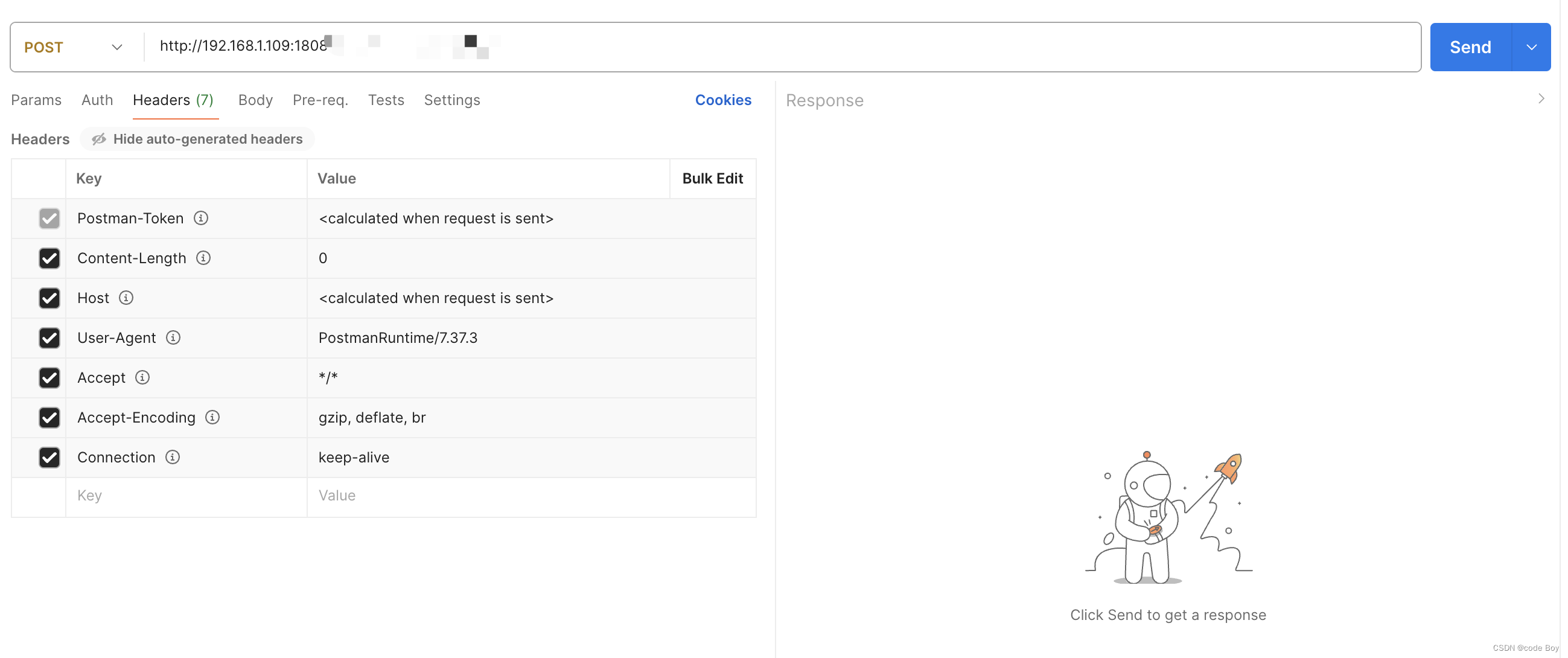Uncheck the Connection header checkbox
This screenshot has height=658, width=1568.
click(49, 457)
